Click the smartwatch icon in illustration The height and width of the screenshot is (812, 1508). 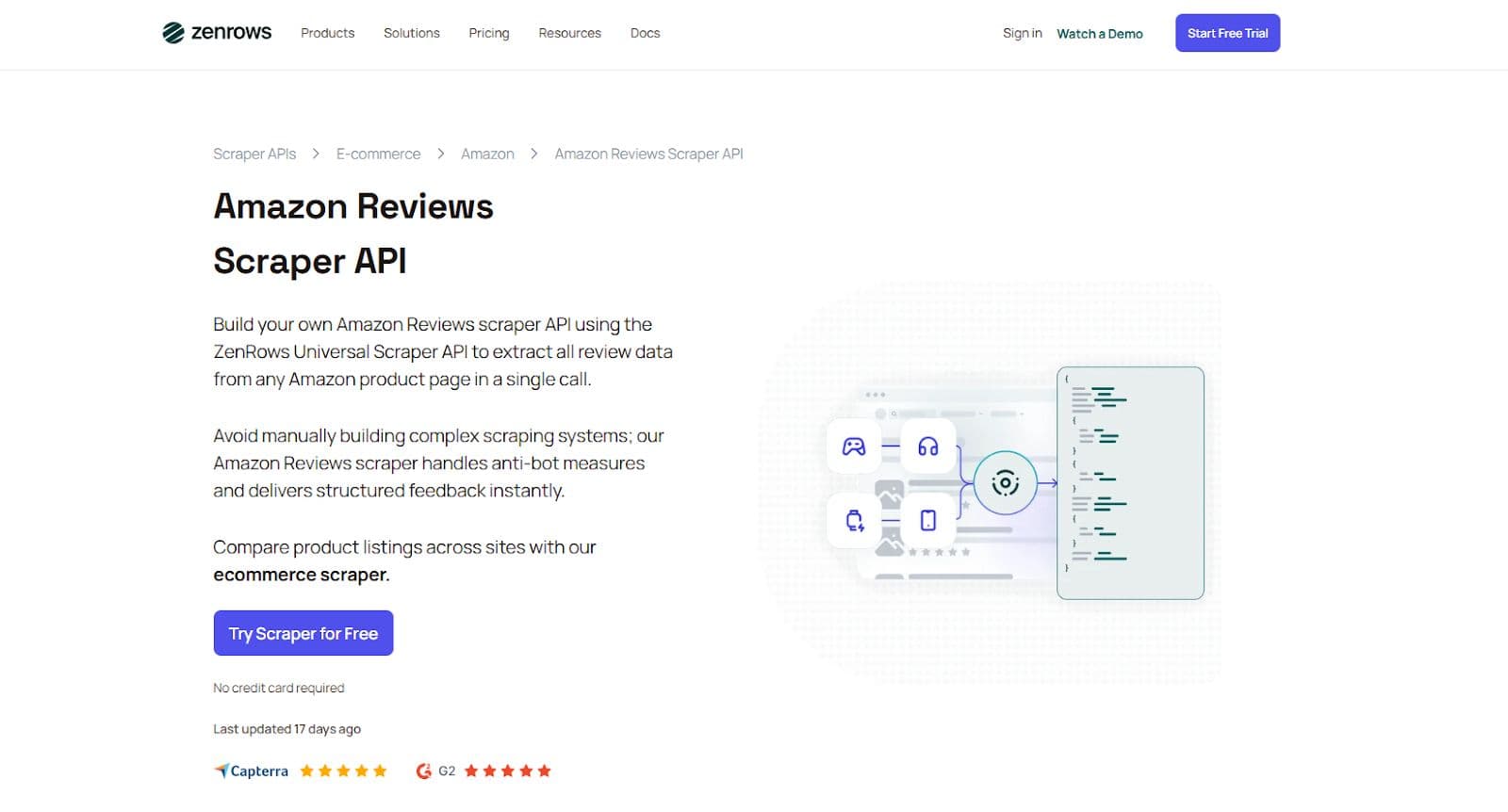[854, 520]
